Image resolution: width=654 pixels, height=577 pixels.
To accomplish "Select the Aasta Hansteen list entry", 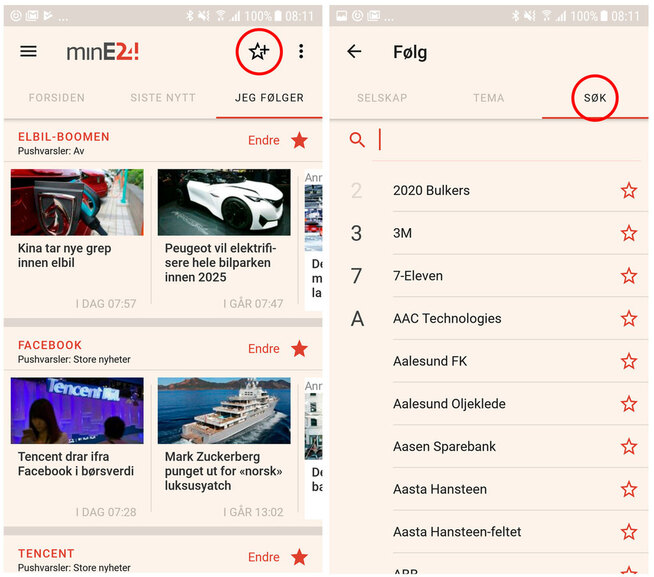I will (440, 489).
